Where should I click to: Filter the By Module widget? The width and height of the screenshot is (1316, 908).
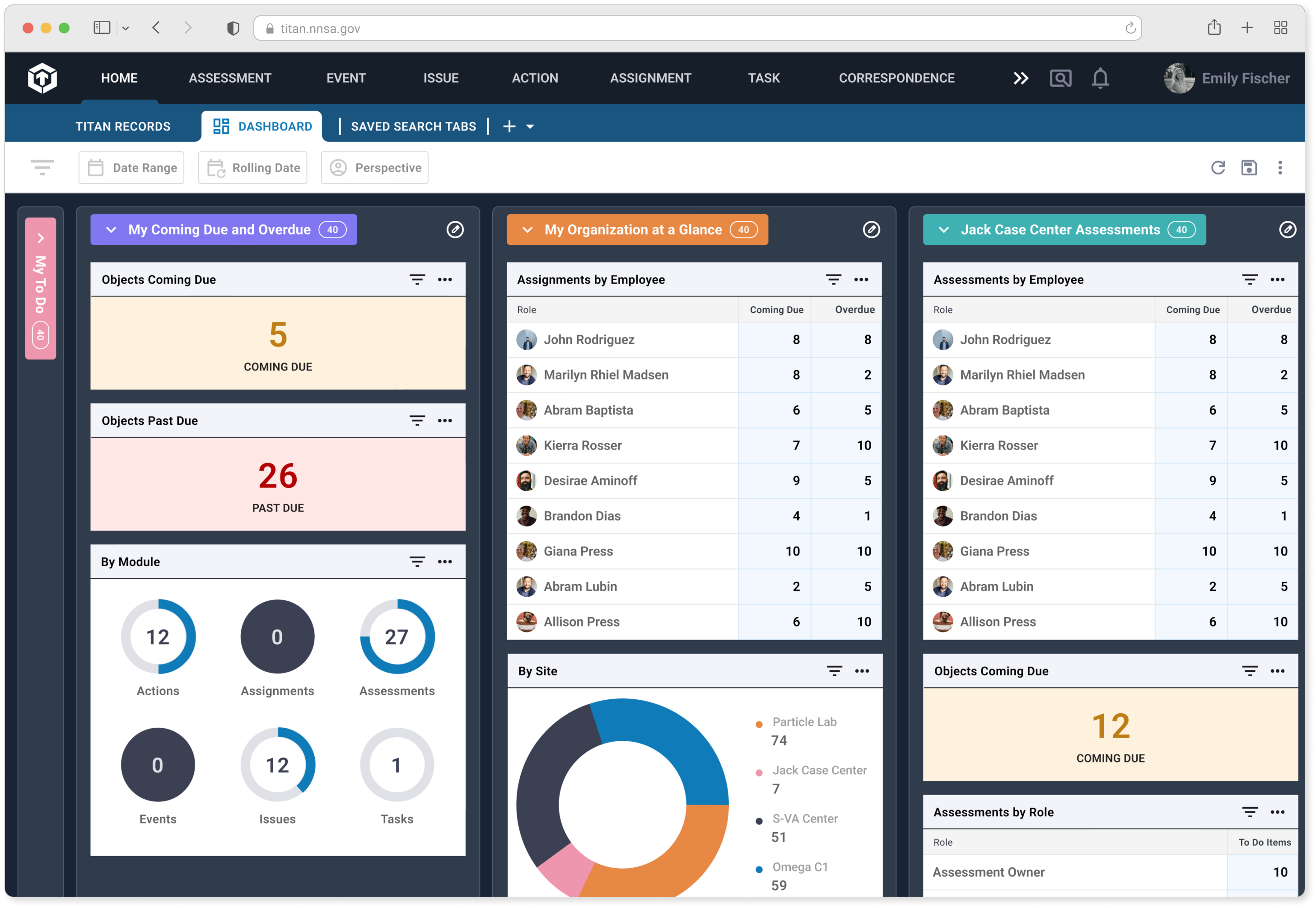click(417, 562)
